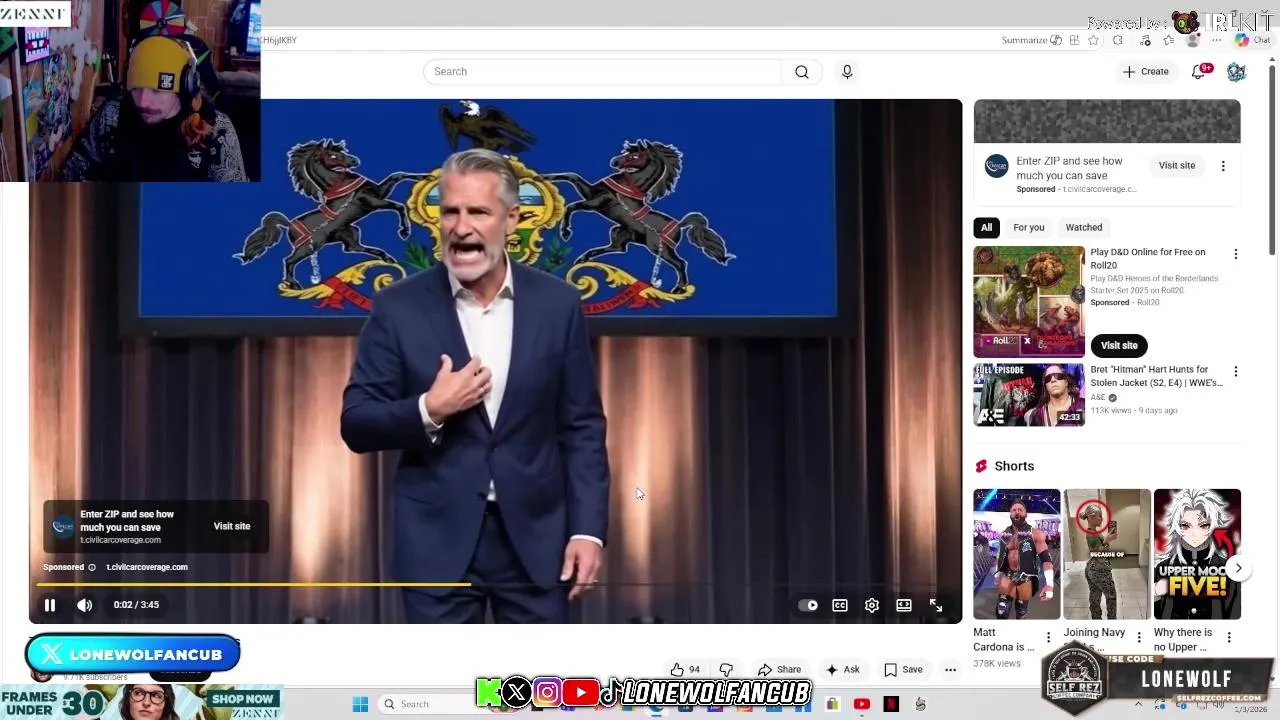Viewport: 1280px width, 720px height.
Task: Open browser extensions puzzle icon
Action: click(1118, 40)
